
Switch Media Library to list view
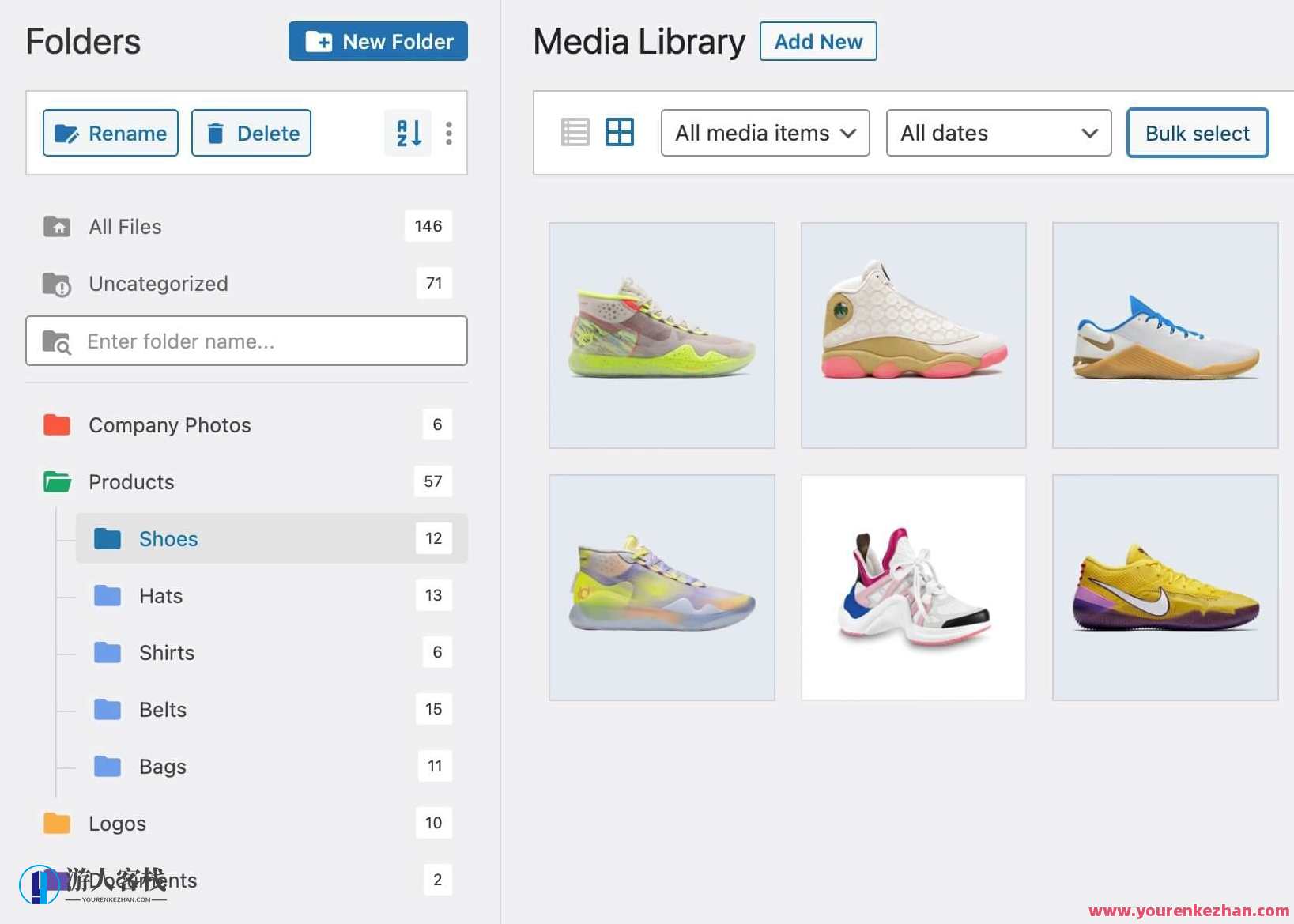point(575,132)
